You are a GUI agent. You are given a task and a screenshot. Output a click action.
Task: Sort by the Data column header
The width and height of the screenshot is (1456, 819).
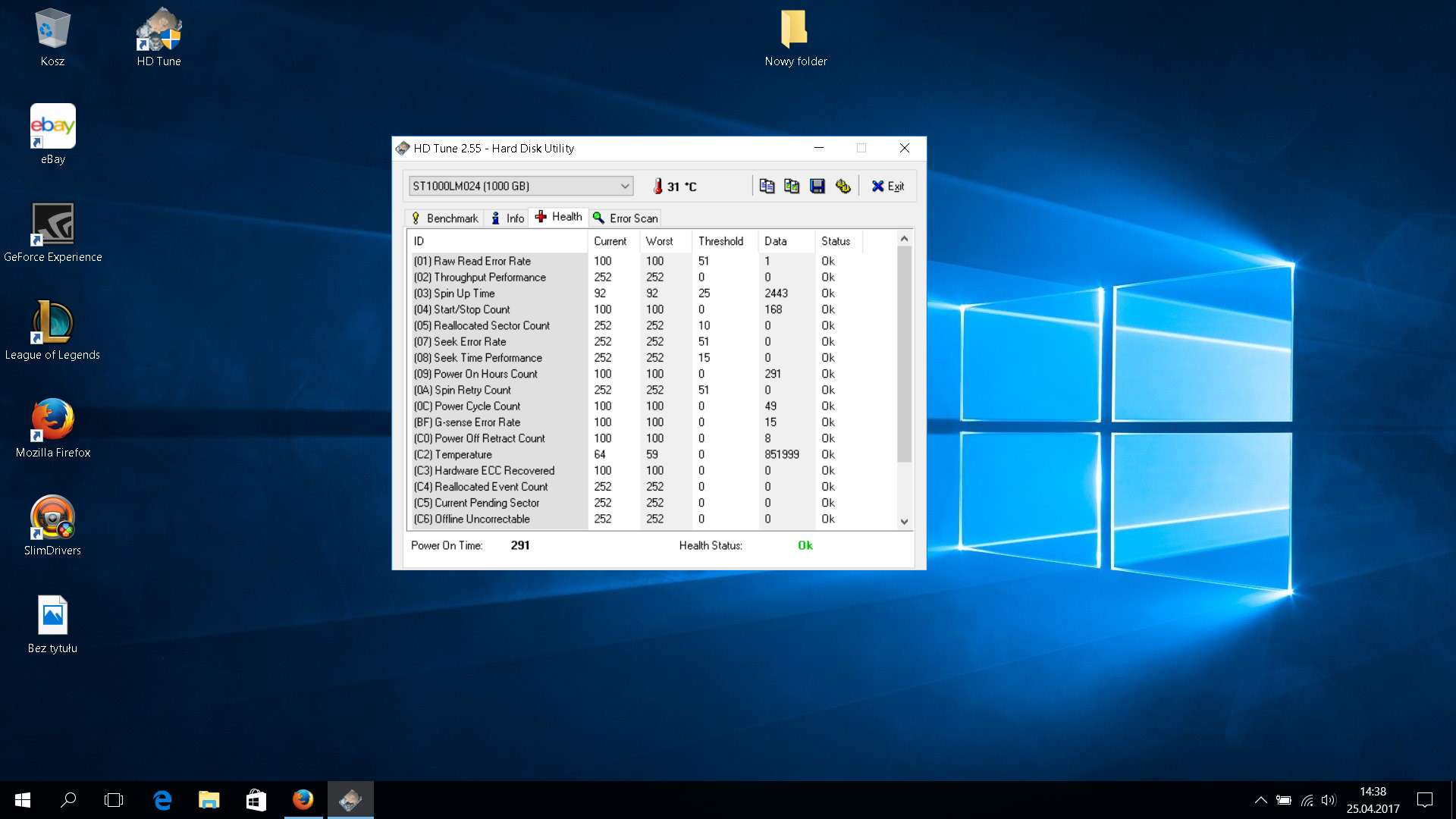(x=786, y=241)
